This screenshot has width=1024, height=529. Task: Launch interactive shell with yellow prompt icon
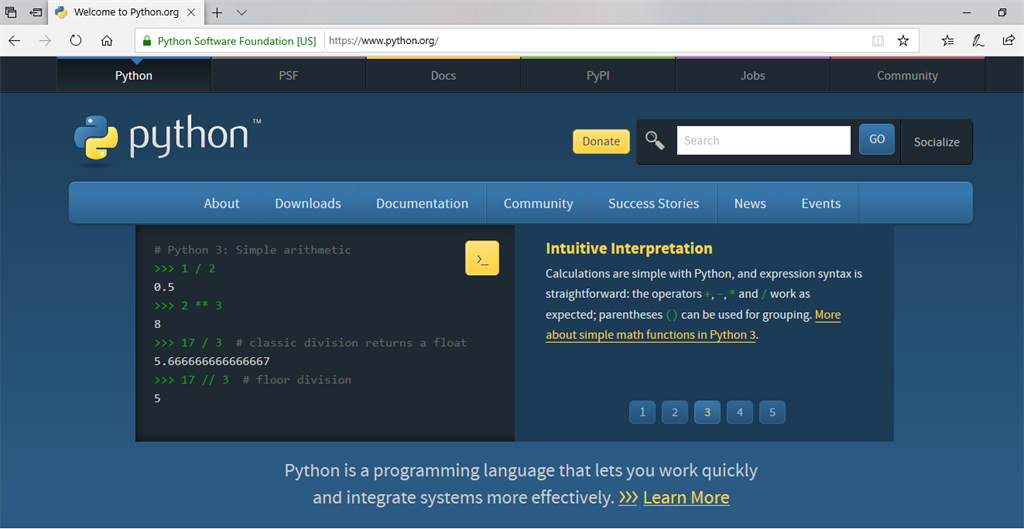pos(482,258)
